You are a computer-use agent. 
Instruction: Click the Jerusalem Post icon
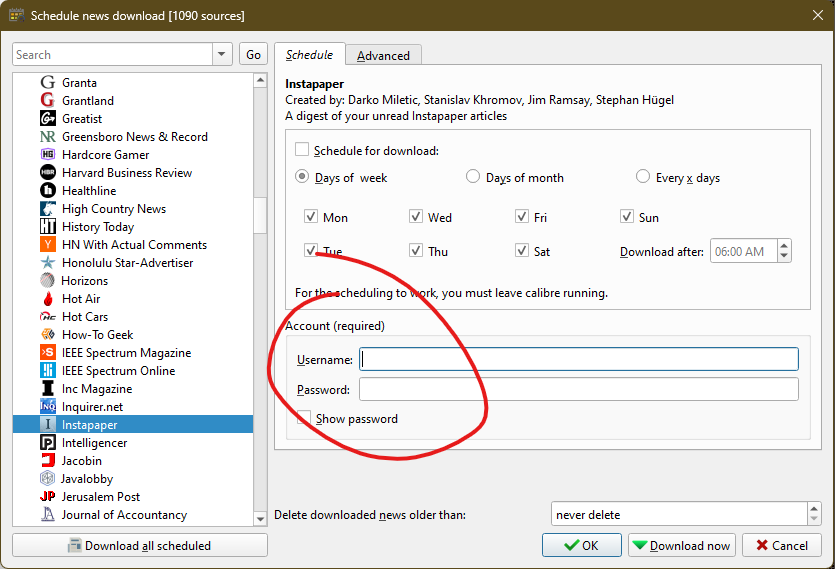coord(47,497)
